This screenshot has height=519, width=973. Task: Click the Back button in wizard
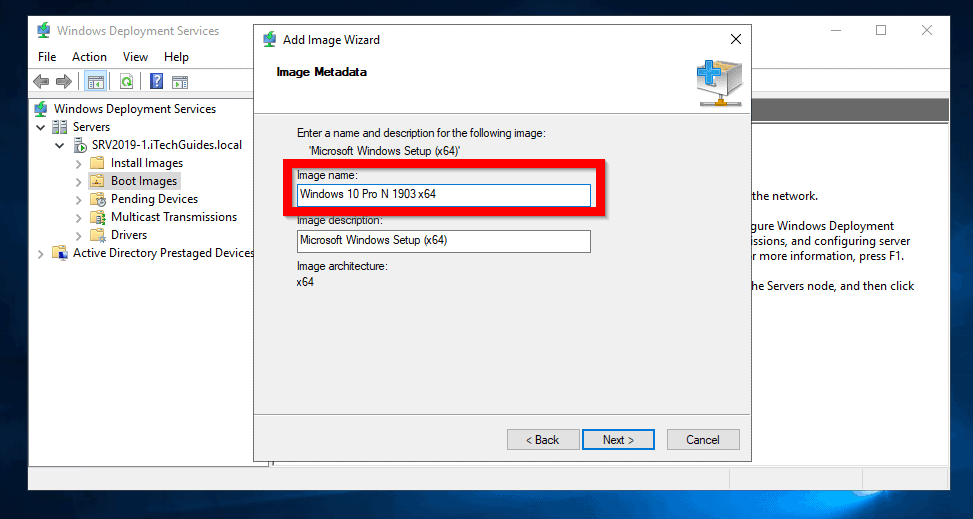pos(543,440)
